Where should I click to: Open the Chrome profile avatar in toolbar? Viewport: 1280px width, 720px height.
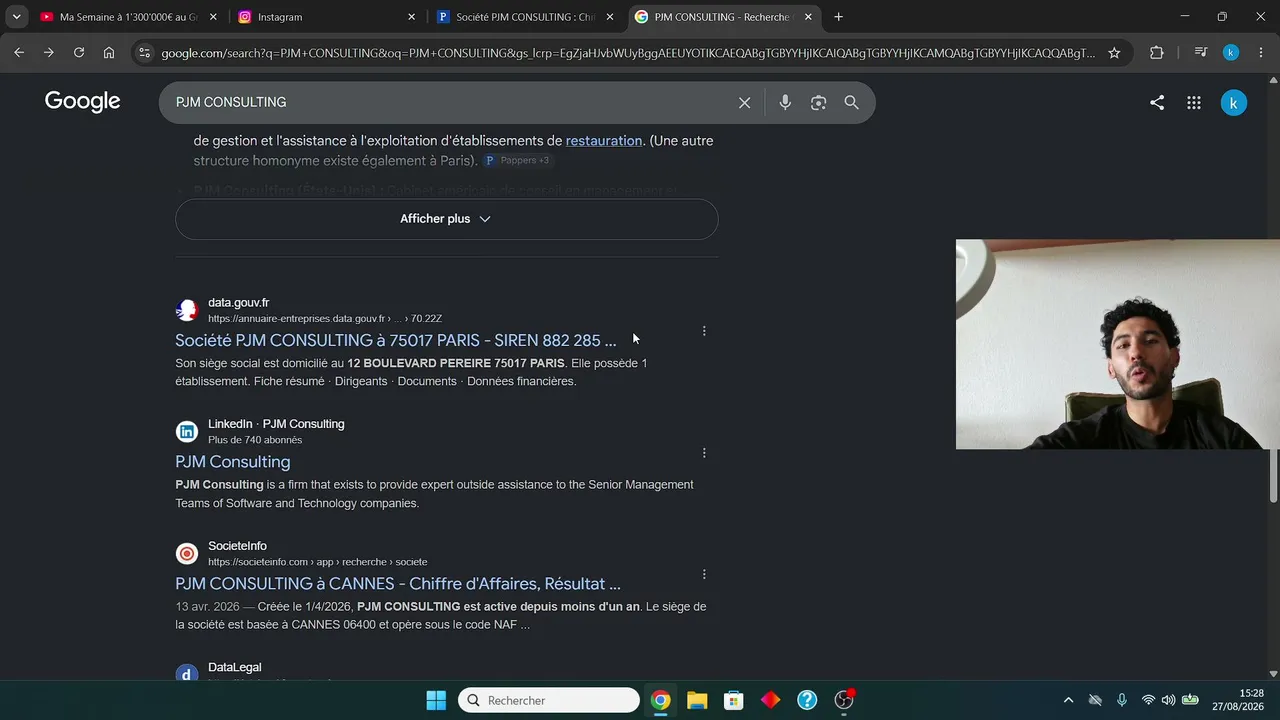click(1231, 53)
